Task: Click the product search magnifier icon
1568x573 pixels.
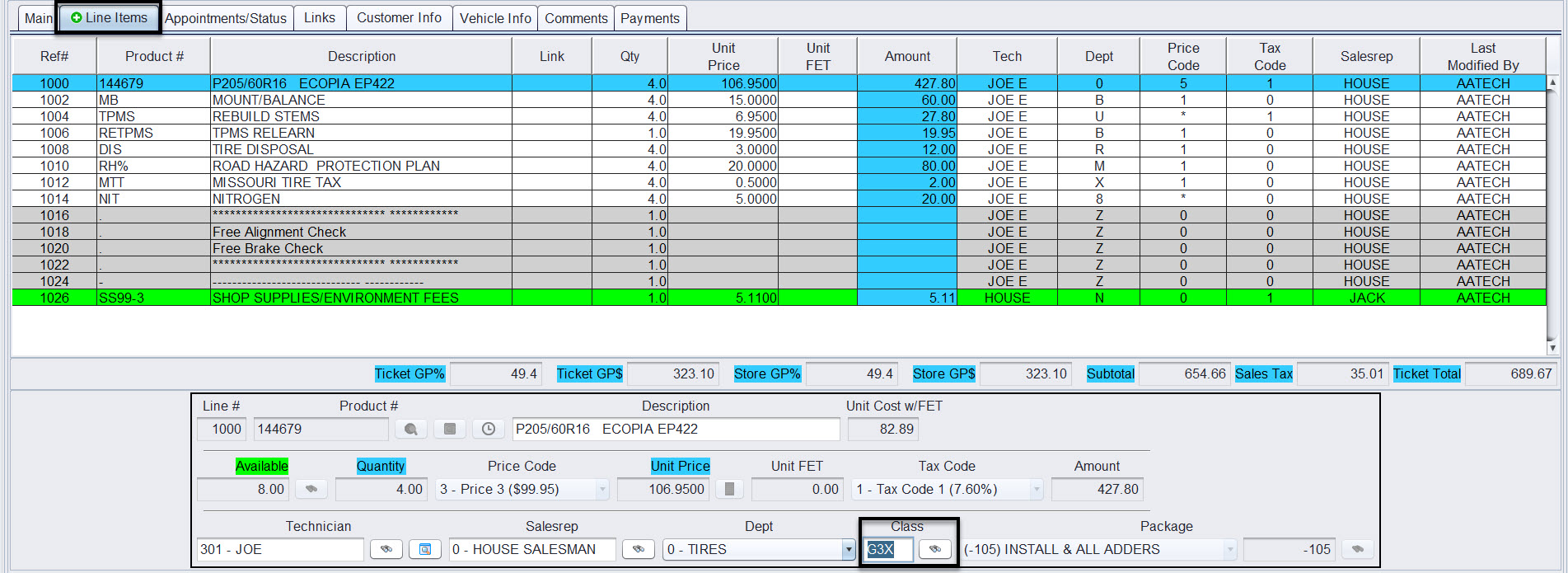Action: [410, 429]
